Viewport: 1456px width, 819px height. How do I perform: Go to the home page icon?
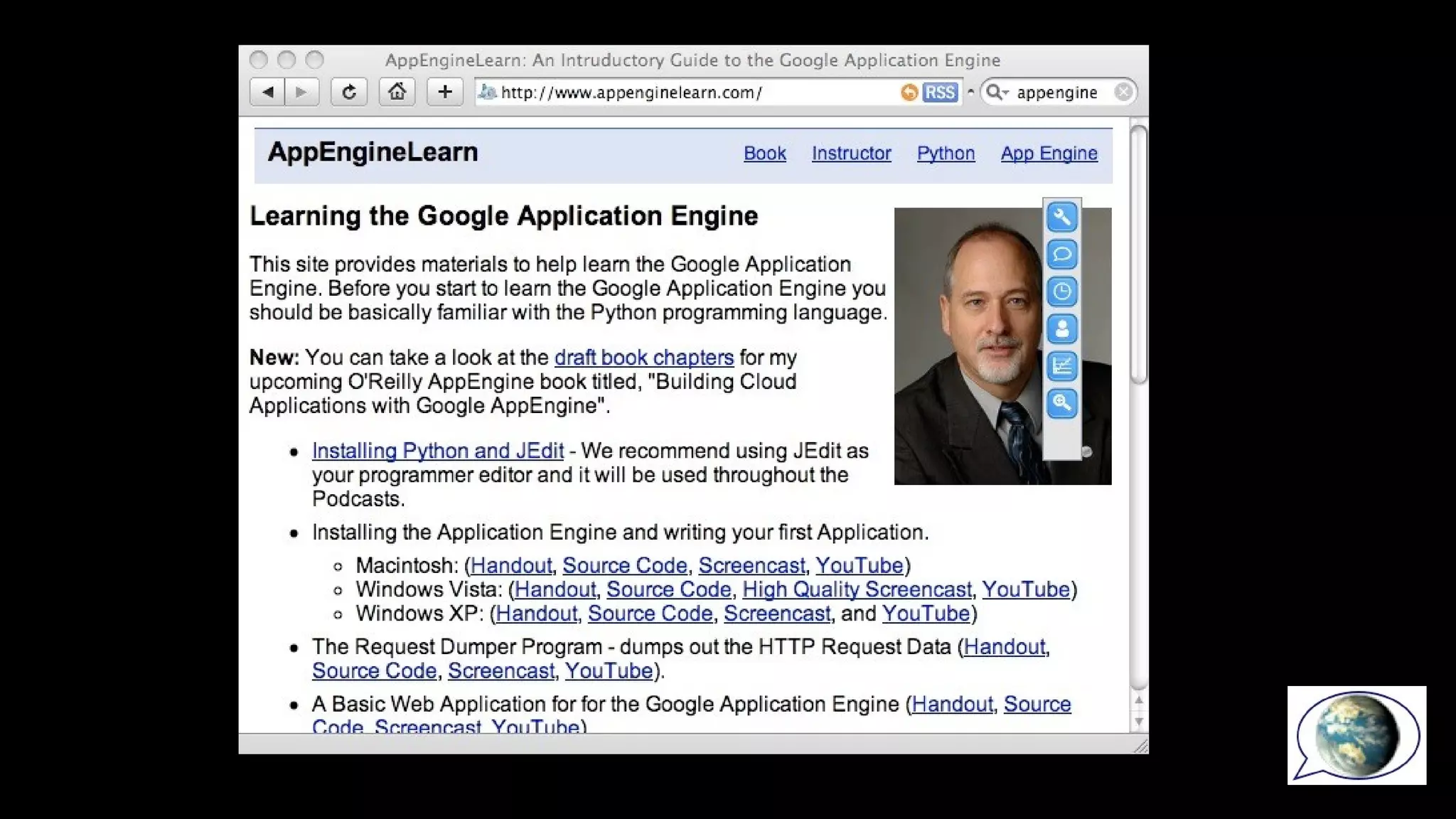397,92
